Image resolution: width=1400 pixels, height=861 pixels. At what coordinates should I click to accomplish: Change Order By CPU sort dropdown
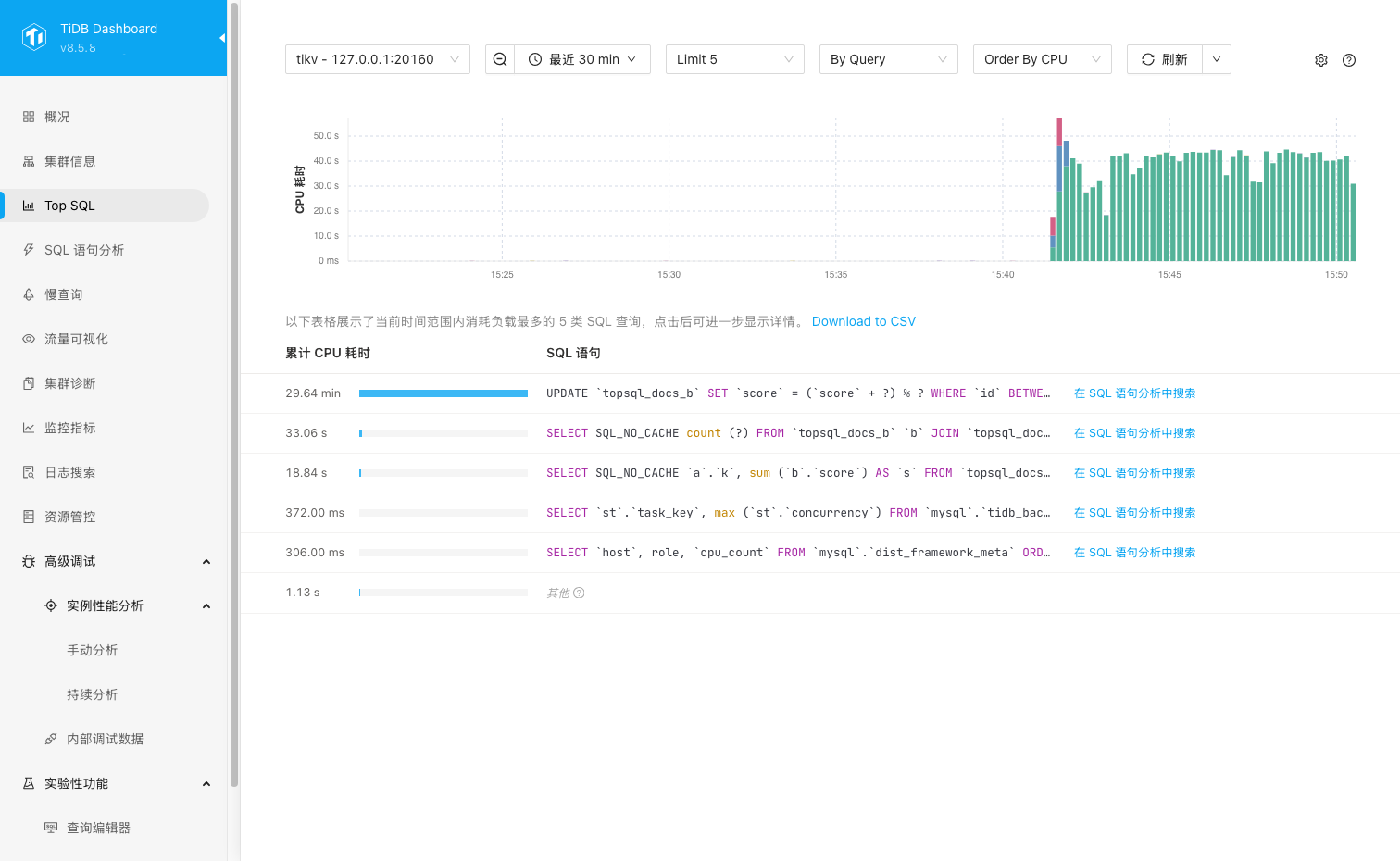coord(1042,59)
